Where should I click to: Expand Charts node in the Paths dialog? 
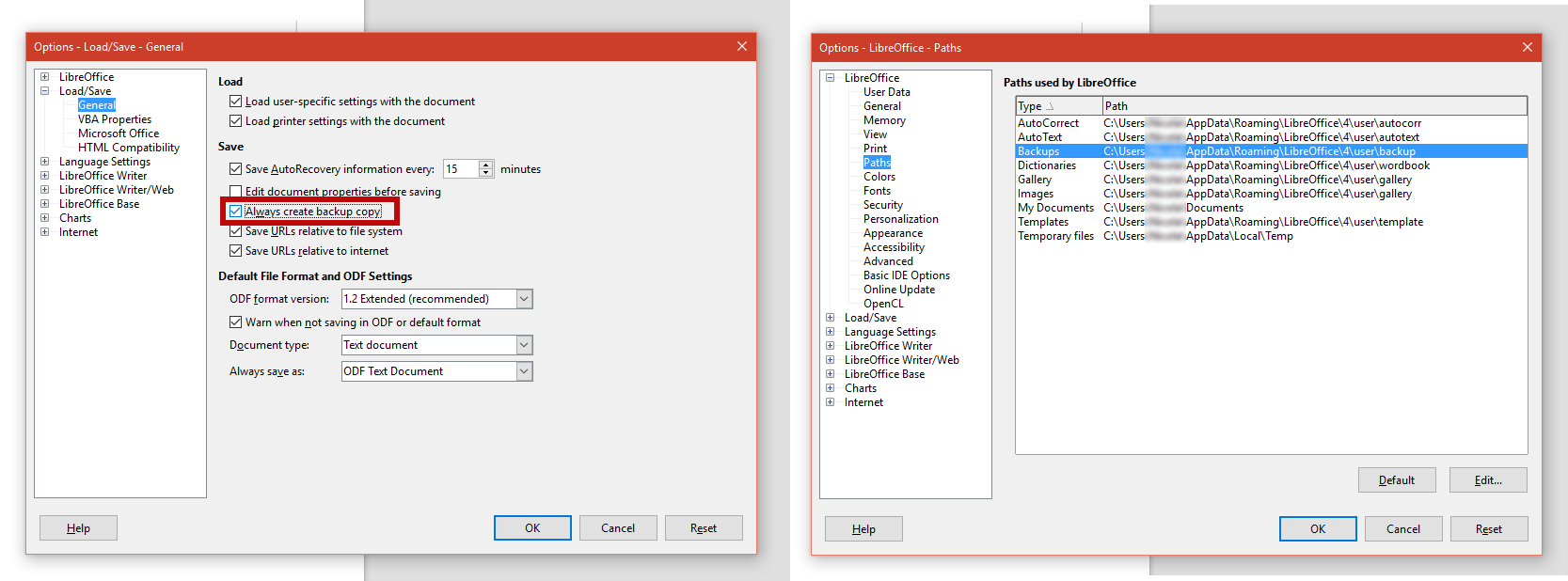(x=830, y=388)
